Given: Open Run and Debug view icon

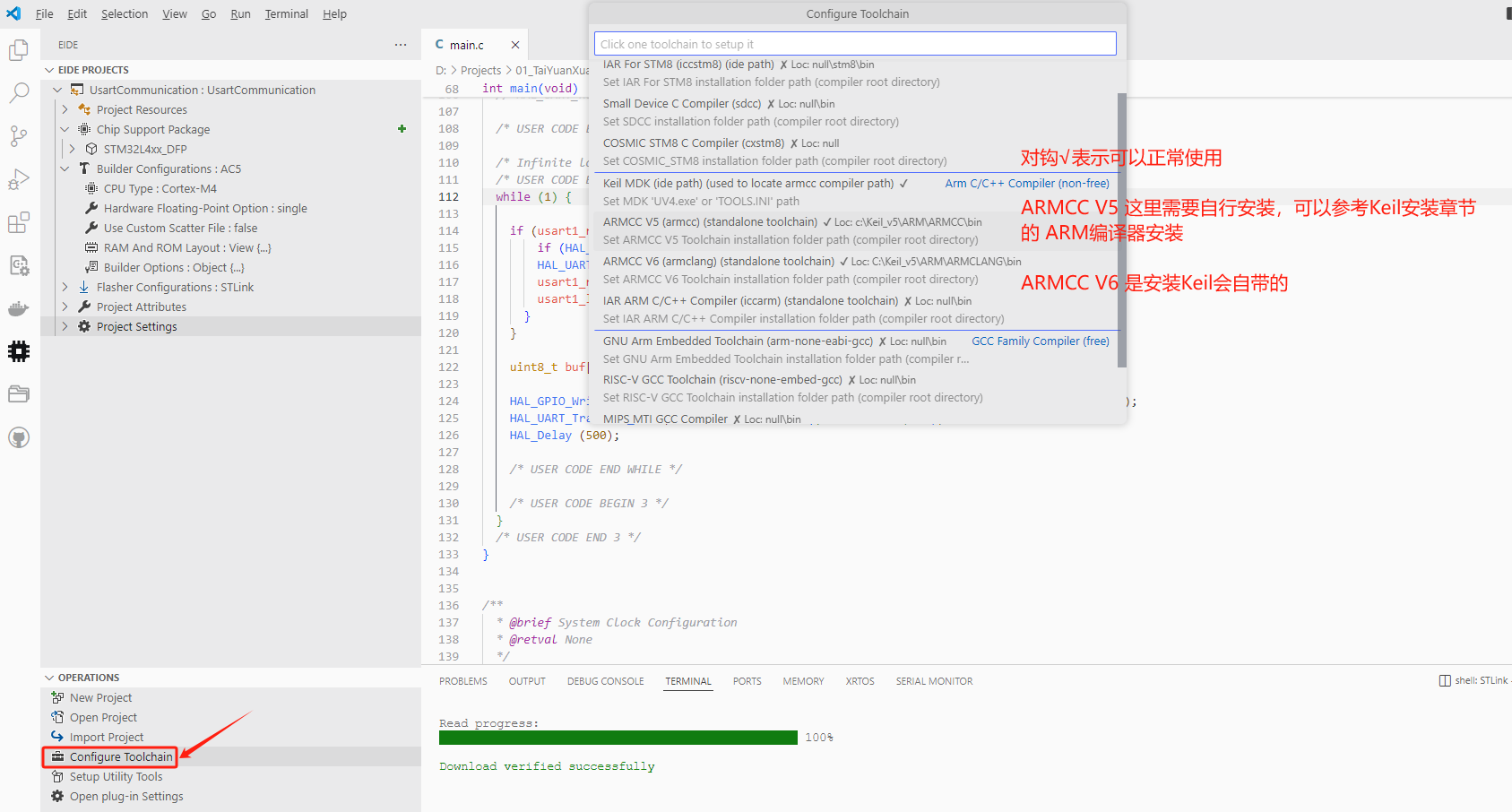Looking at the screenshot, I should [19, 179].
